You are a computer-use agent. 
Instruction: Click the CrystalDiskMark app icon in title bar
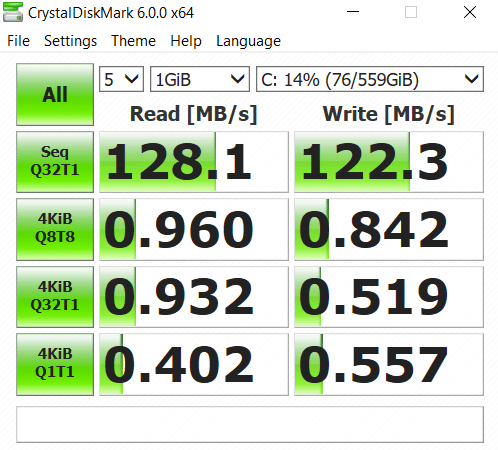tap(13, 13)
